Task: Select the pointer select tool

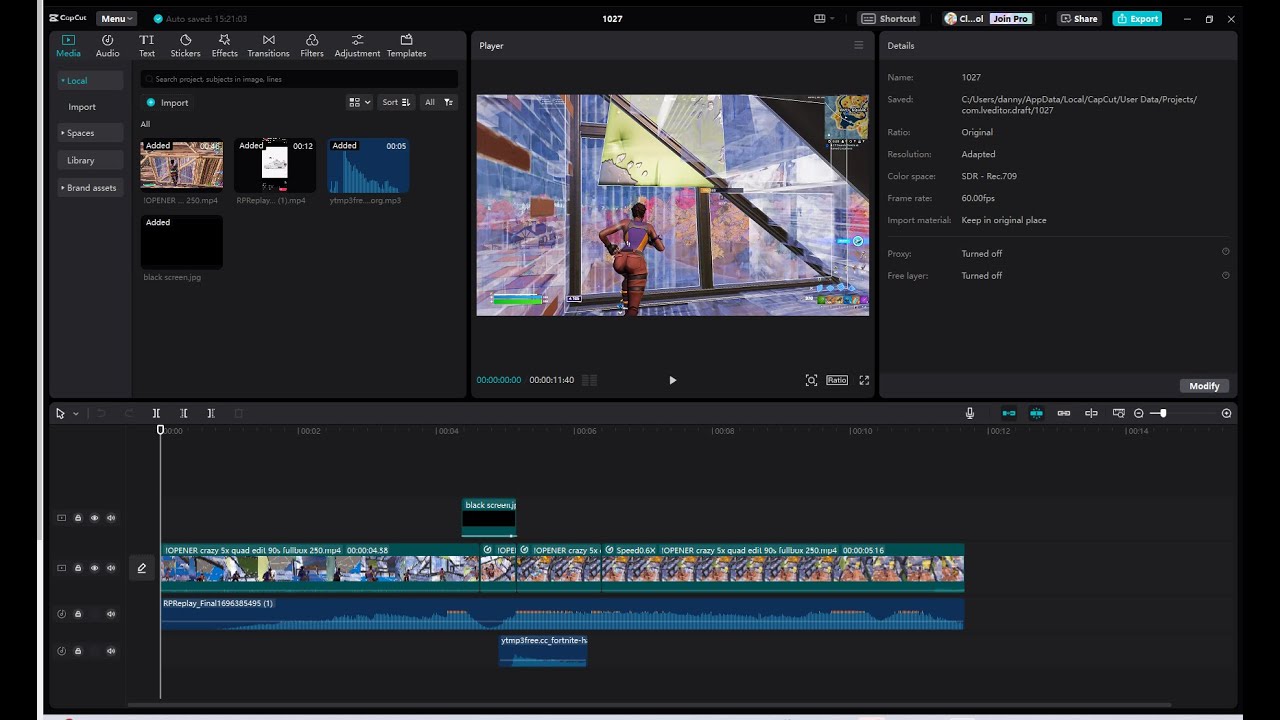Action: 60,413
